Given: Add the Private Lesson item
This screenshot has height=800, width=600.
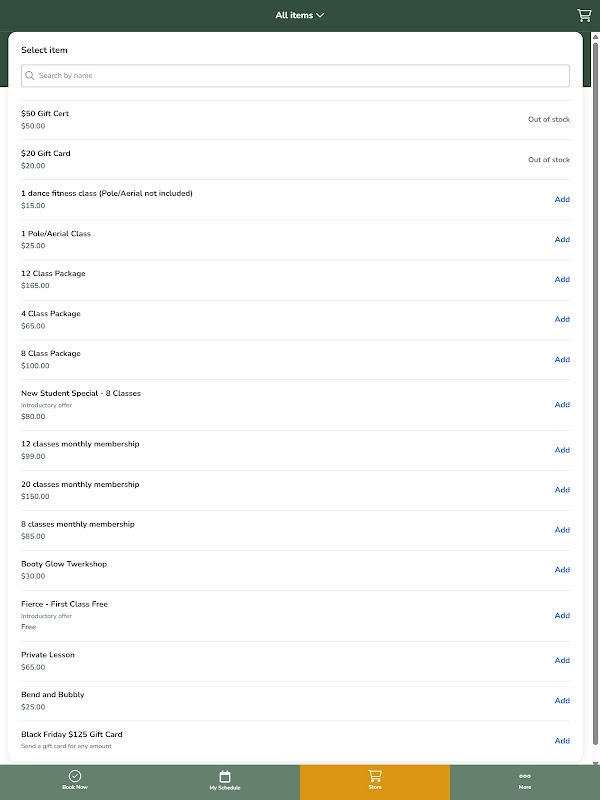Looking at the screenshot, I should tap(562, 661).
